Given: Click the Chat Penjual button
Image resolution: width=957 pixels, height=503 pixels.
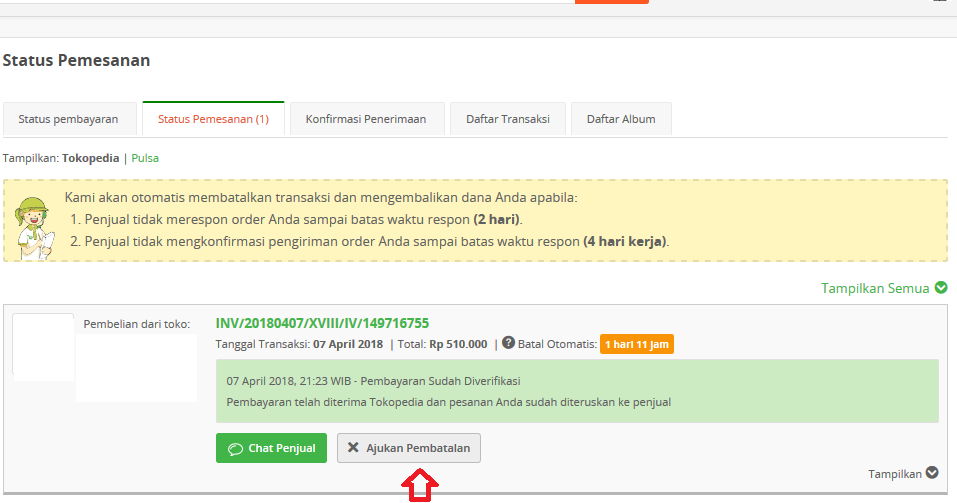Looking at the screenshot, I should (271, 448).
